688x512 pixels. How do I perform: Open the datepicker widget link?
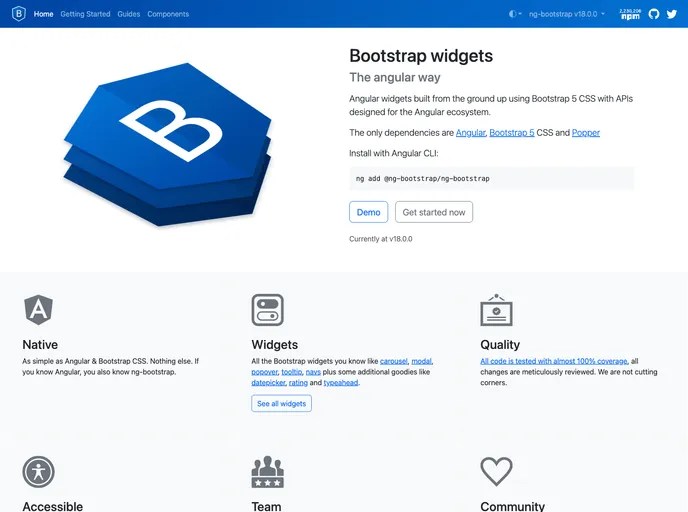(x=268, y=383)
